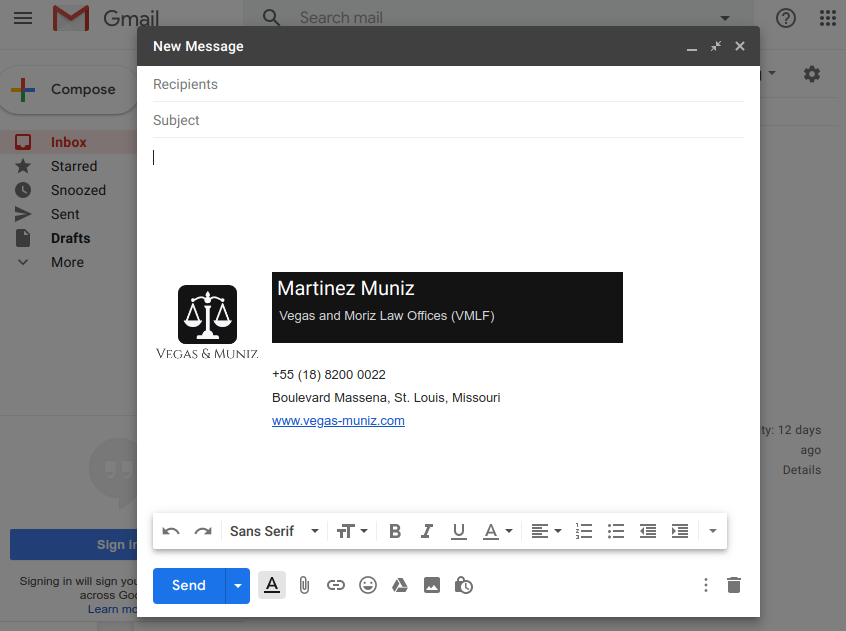Click the Boulevard Massena address line
Image resolution: width=846 pixels, height=631 pixels.
pos(386,398)
